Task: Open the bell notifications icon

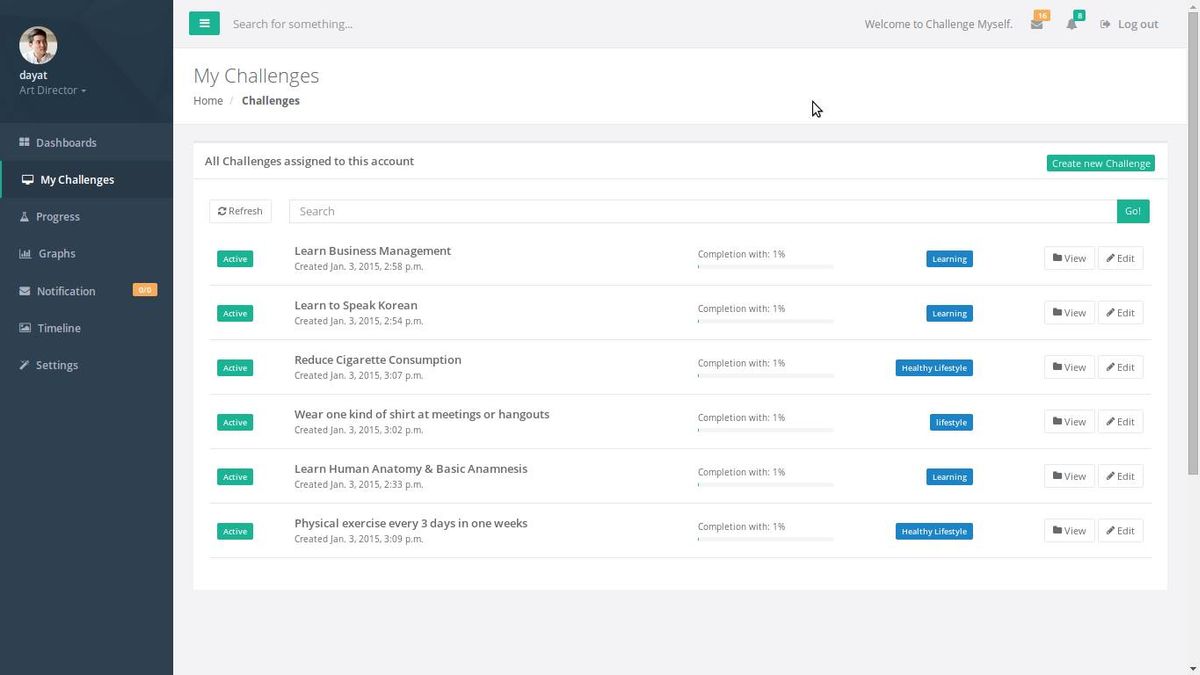Action: pyautogui.click(x=1072, y=24)
